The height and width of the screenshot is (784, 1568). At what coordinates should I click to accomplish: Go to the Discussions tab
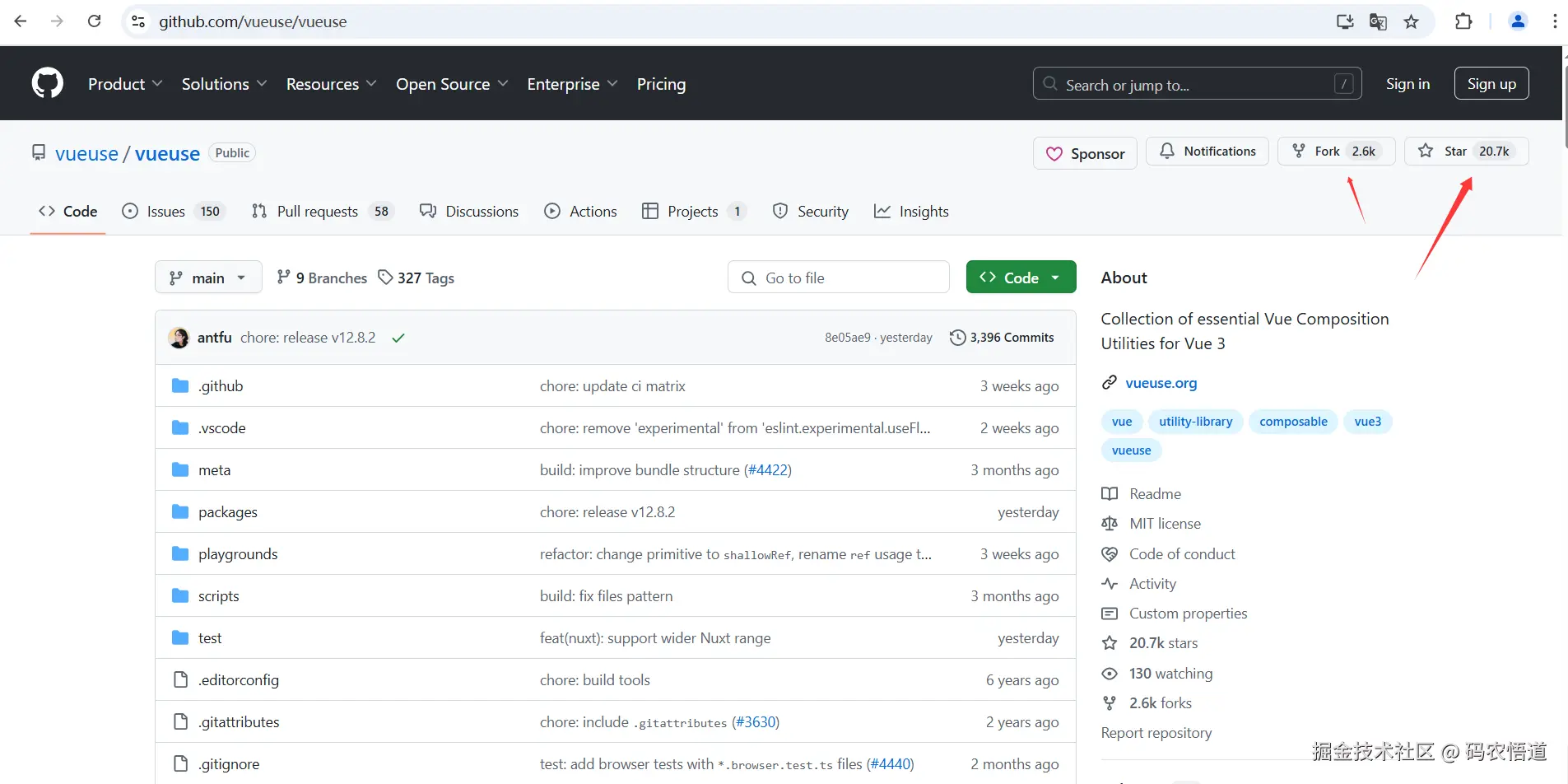(x=469, y=212)
